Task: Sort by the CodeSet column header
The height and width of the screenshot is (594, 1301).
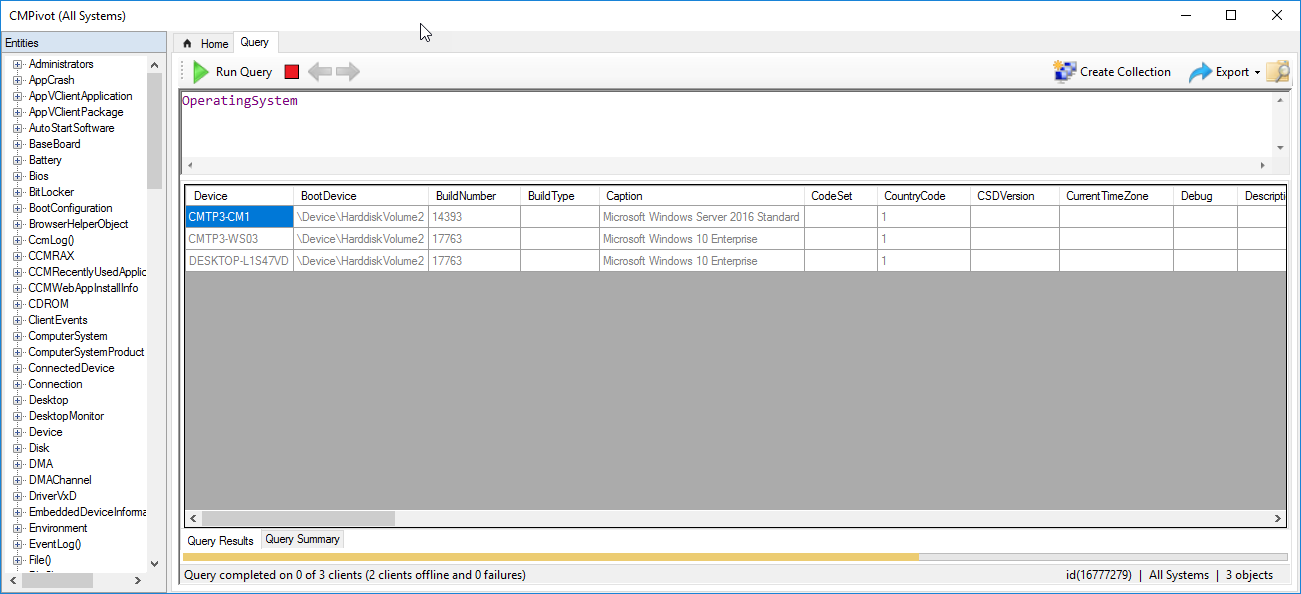Action: [x=840, y=196]
